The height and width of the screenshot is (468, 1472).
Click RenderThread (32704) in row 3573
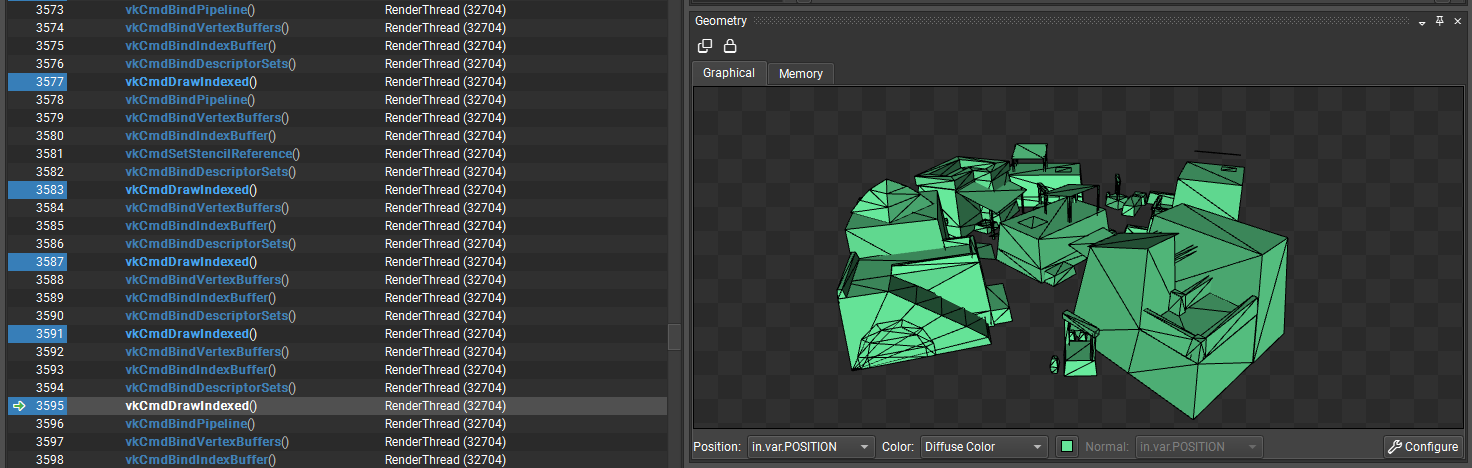click(445, 10)
